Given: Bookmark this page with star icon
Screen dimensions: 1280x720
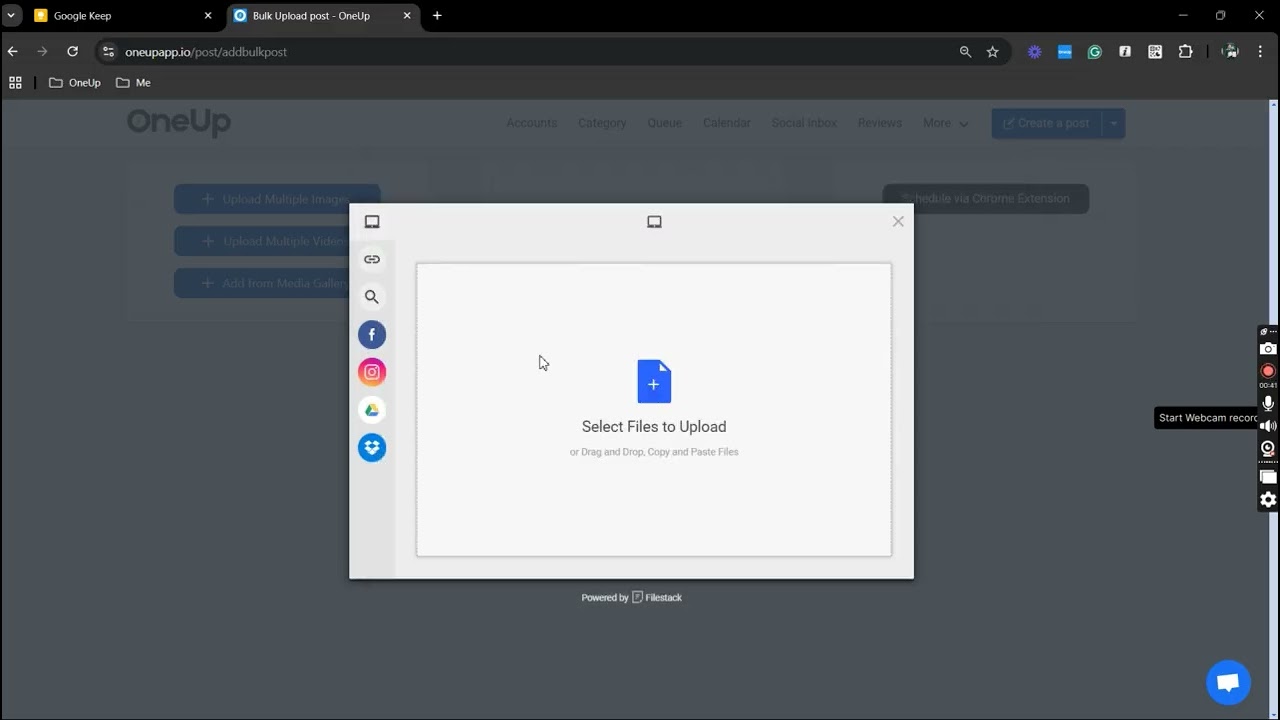Looking at the screenshot, I should tap(993, 52).
